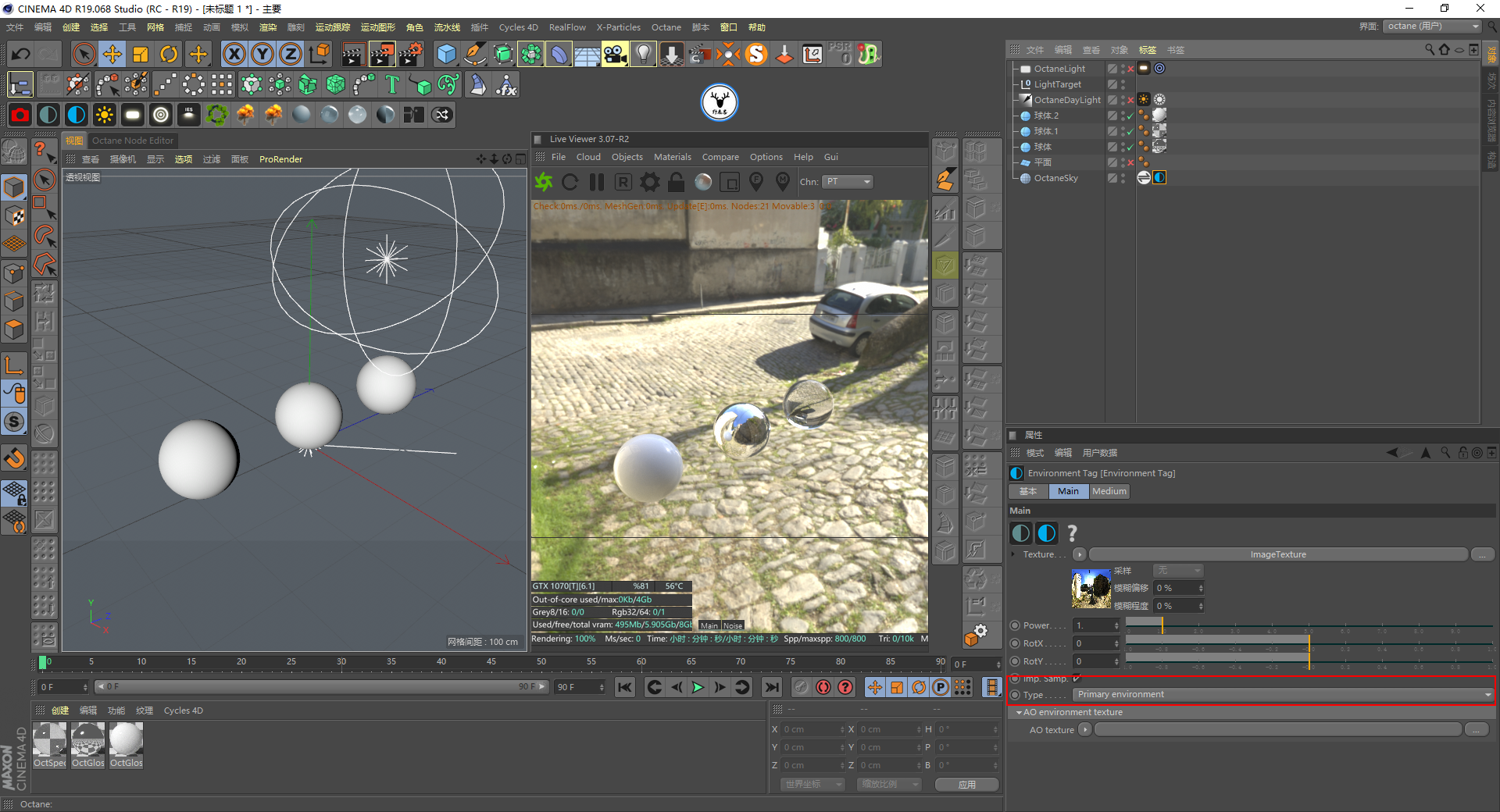
Task: Select LightTarget object row
Action: pyautogui.click(x=1058, y=84)
